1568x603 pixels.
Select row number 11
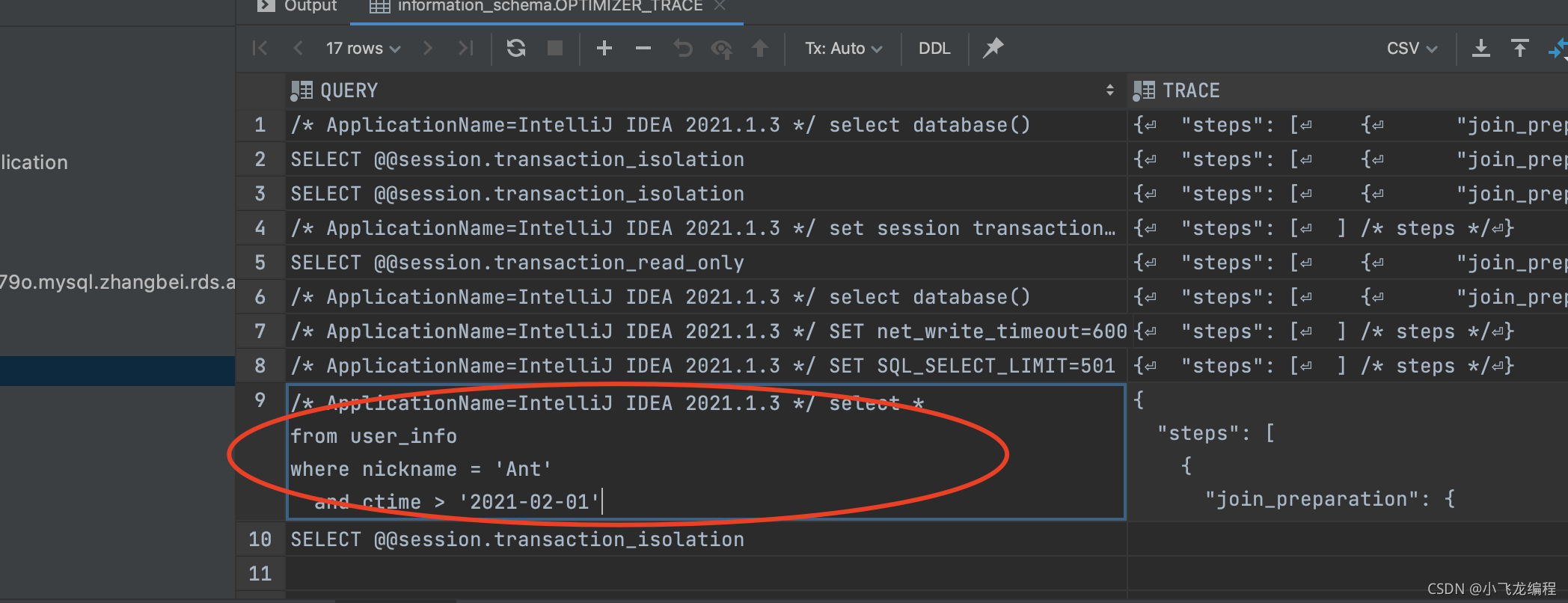point(260,574)
